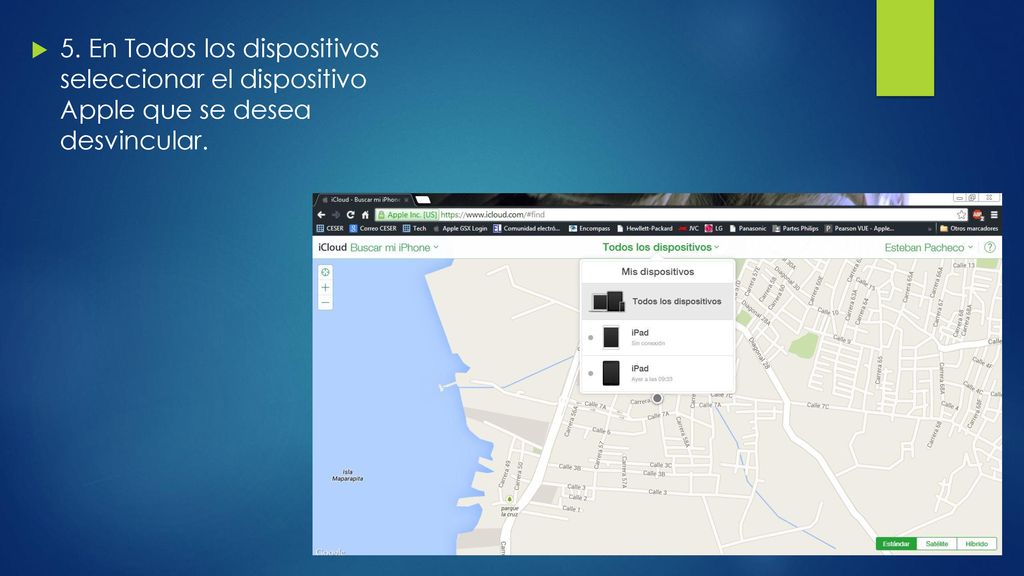Expand the Buscar mi iPhone app switcher
This screenshot has width=1024, height=576.
point(394,248)
